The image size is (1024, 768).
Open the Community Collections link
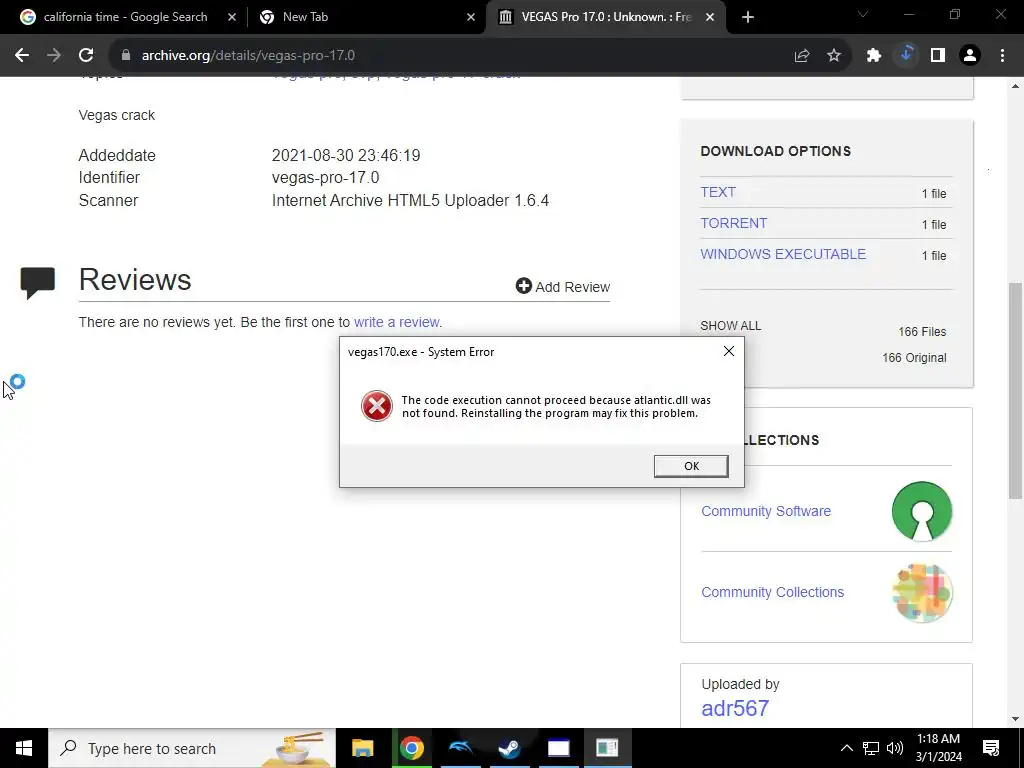click(773, 592)
